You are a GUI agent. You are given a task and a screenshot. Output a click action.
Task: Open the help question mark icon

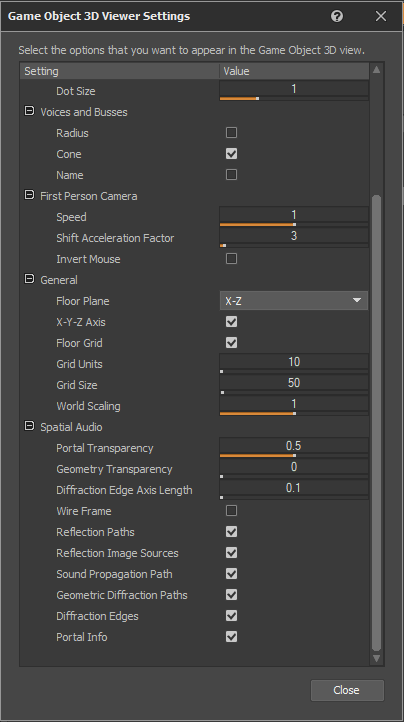point(337,16)
